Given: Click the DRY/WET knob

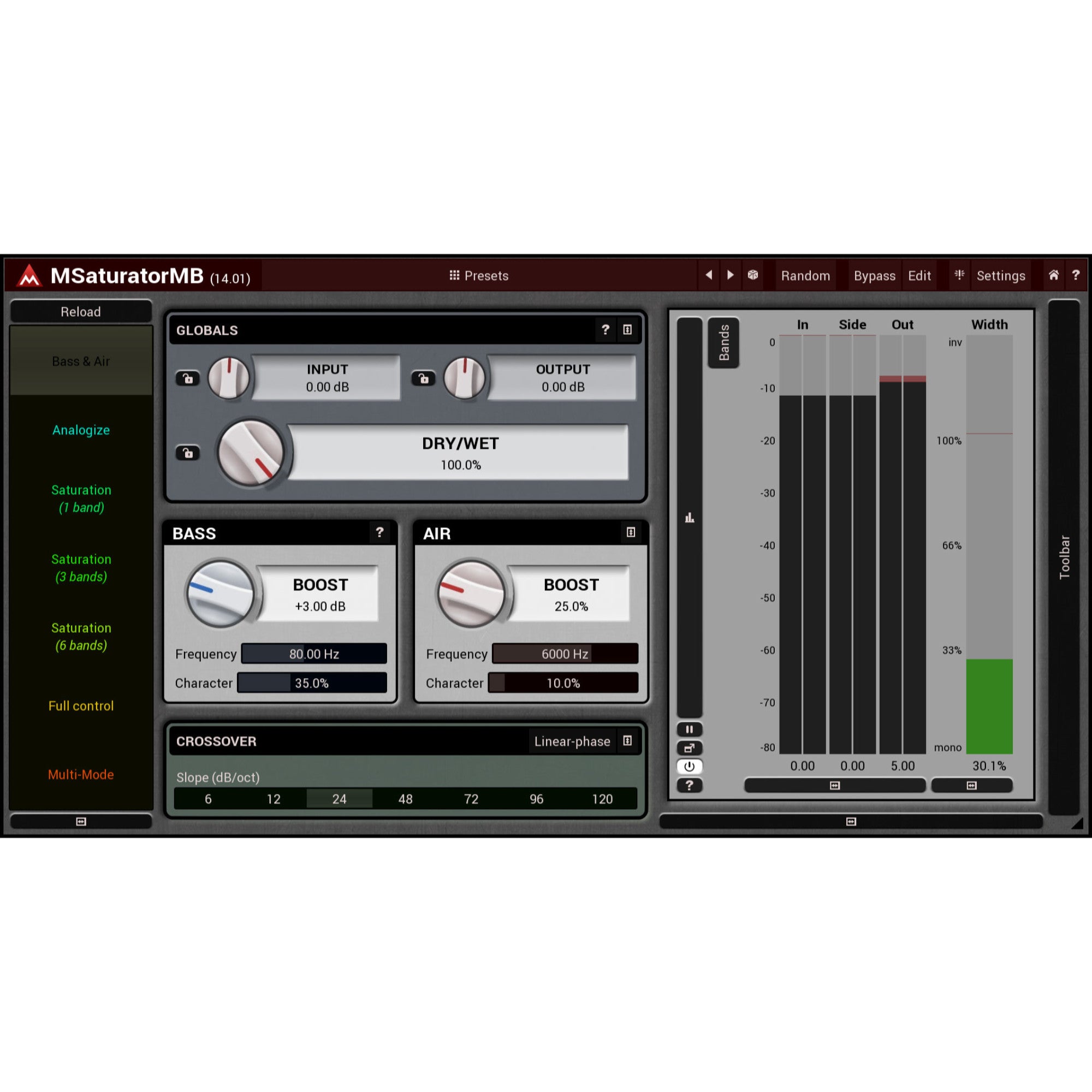Looking at the screenshot, I should click(251, 453).
